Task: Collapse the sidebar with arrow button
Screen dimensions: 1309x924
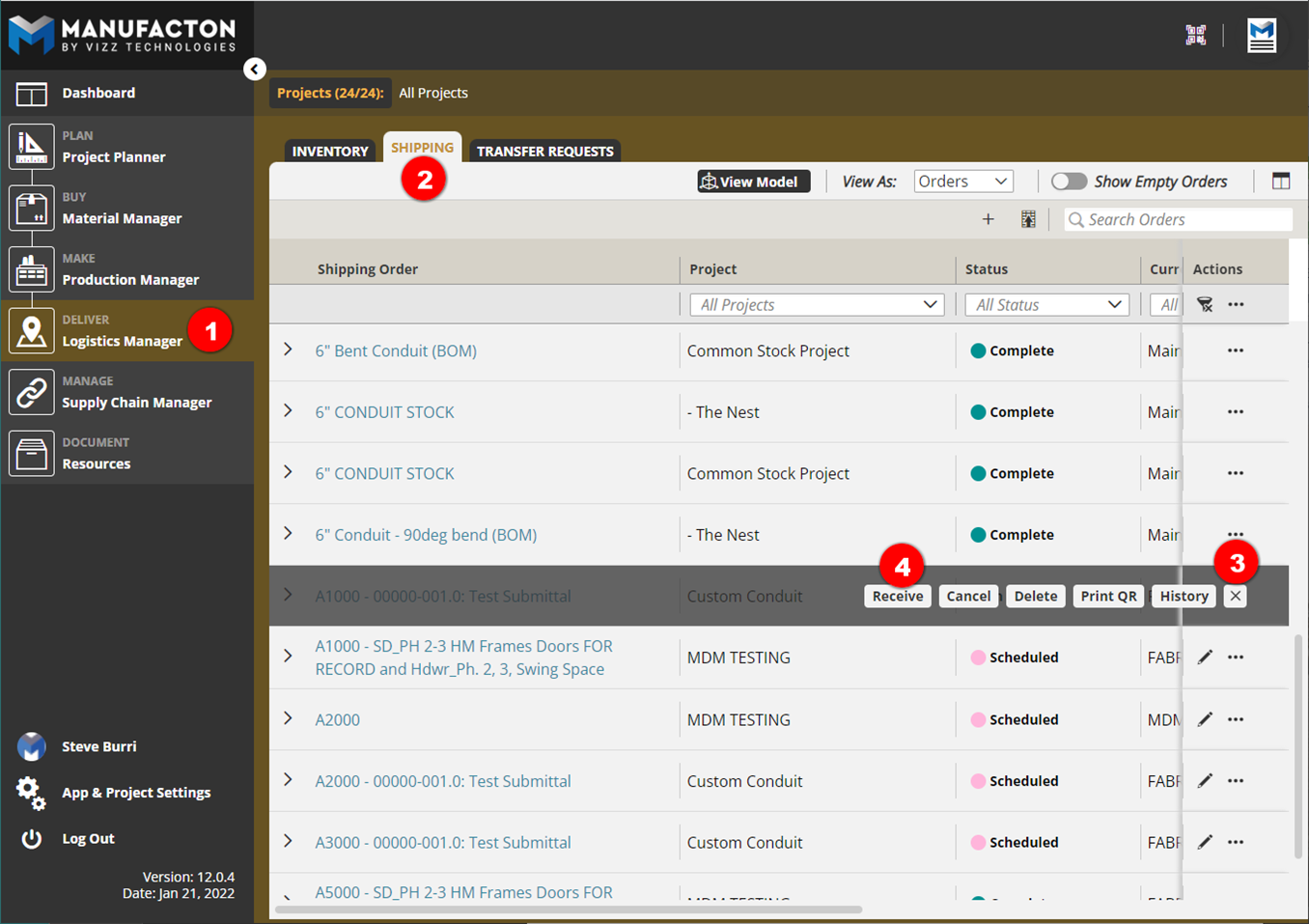Action: click(x=255, y=69)
